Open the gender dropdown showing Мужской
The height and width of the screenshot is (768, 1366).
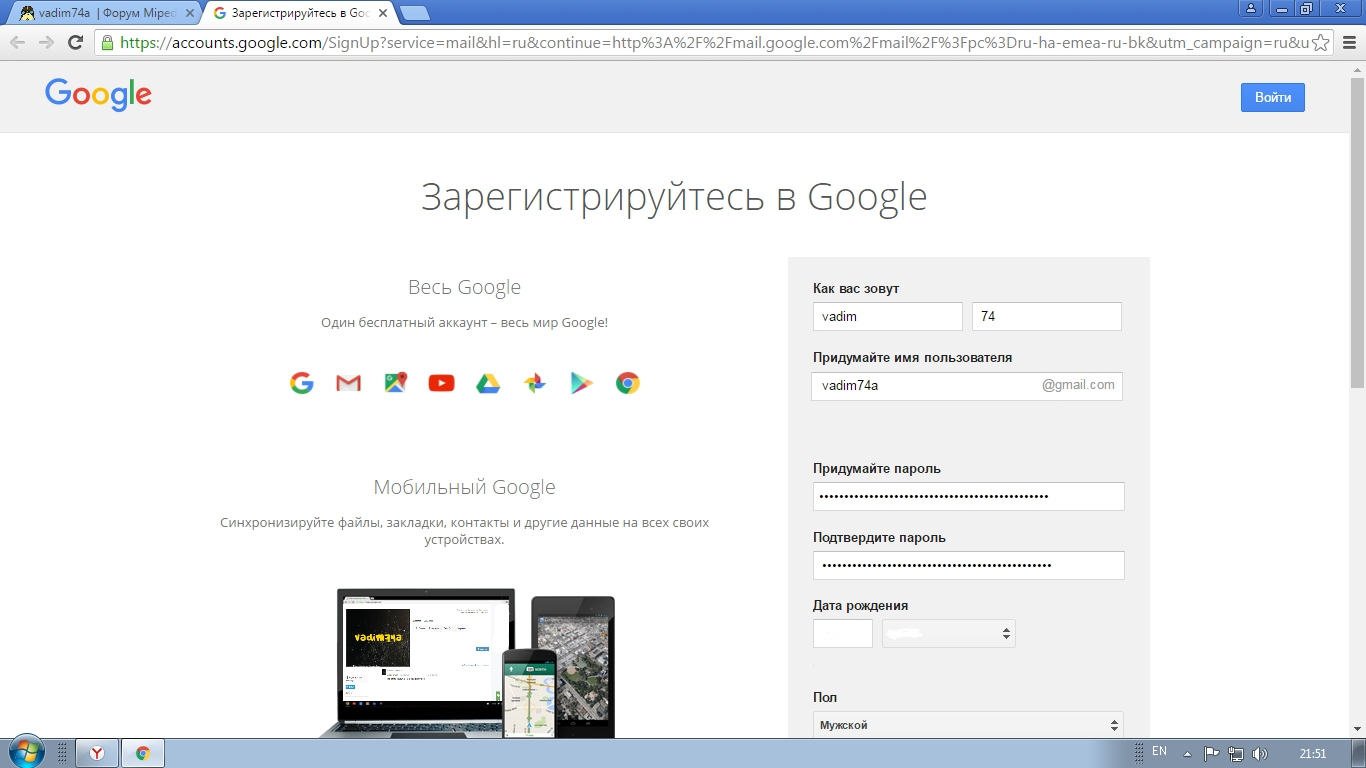point(968,725)
